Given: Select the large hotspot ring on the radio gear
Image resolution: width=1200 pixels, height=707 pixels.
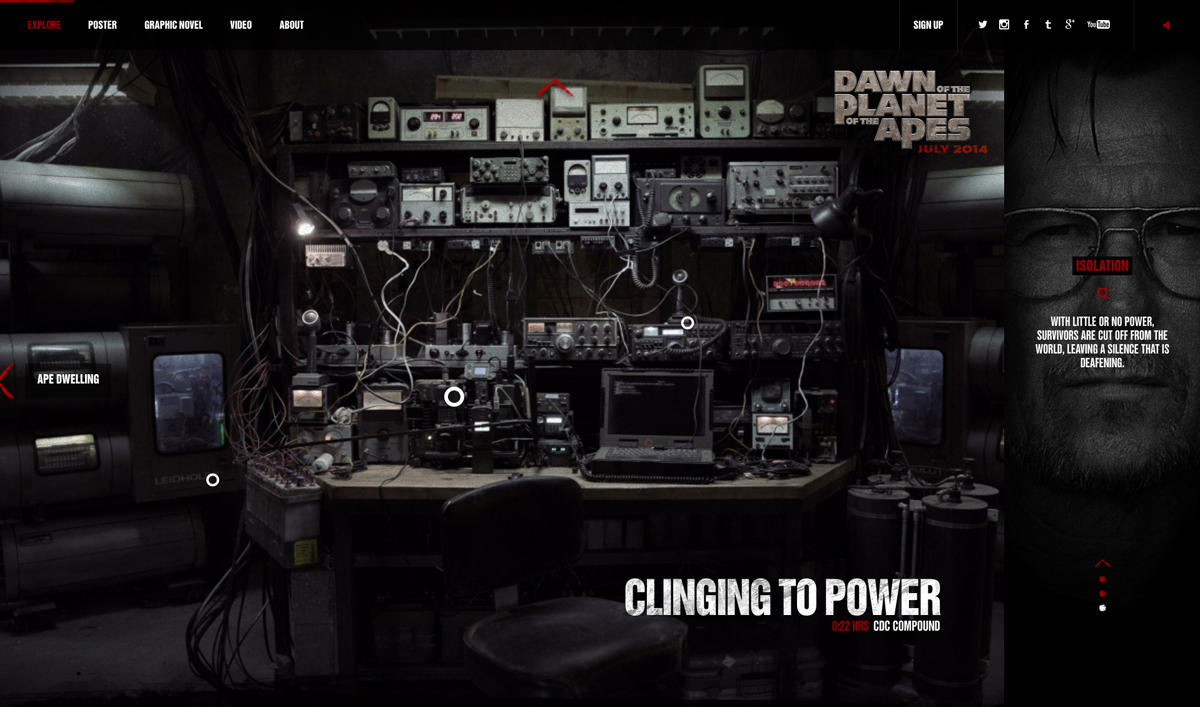Looking at the screenshot, I should tap(454, 397).
